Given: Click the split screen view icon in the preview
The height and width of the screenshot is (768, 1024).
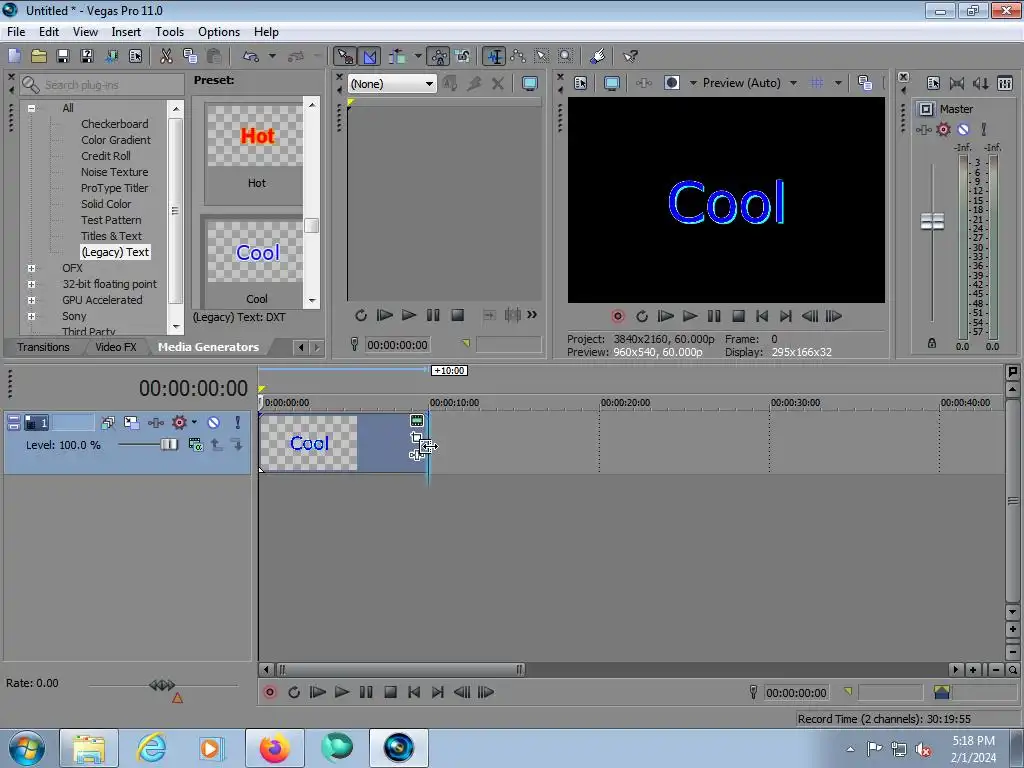Looking at the screenshot, I should pos(672,83).
